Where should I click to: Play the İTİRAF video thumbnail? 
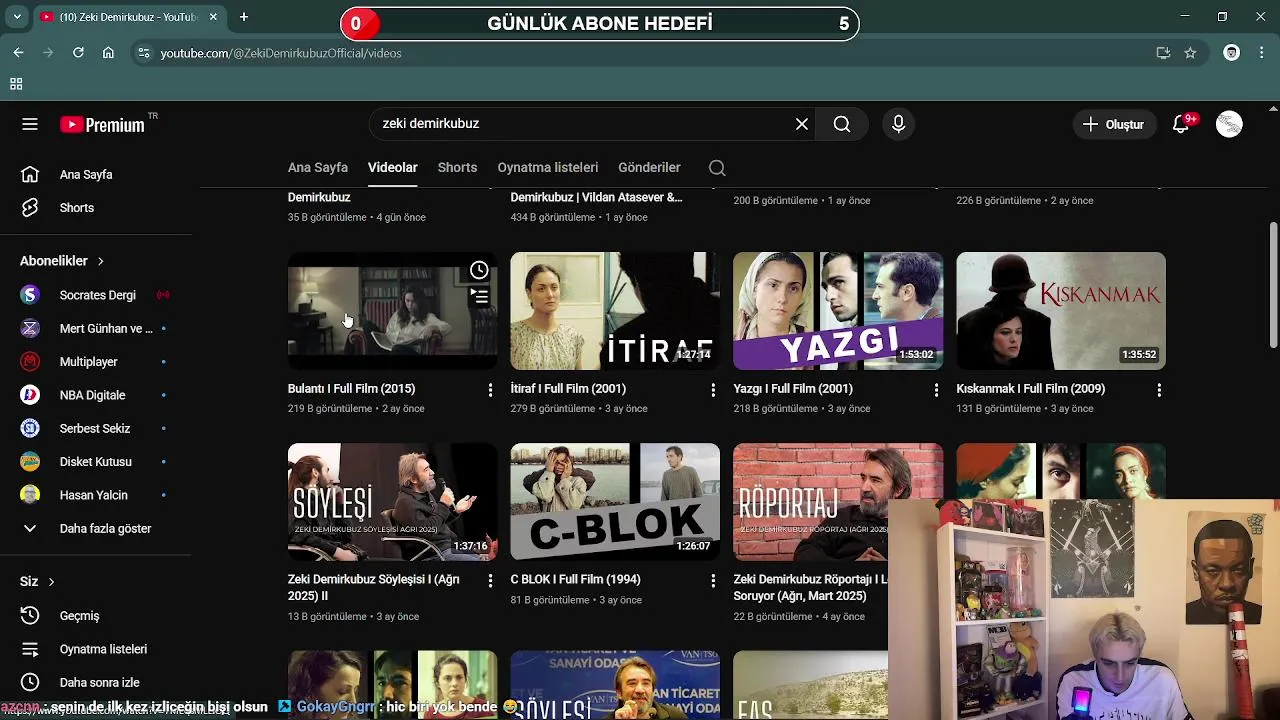615,311
